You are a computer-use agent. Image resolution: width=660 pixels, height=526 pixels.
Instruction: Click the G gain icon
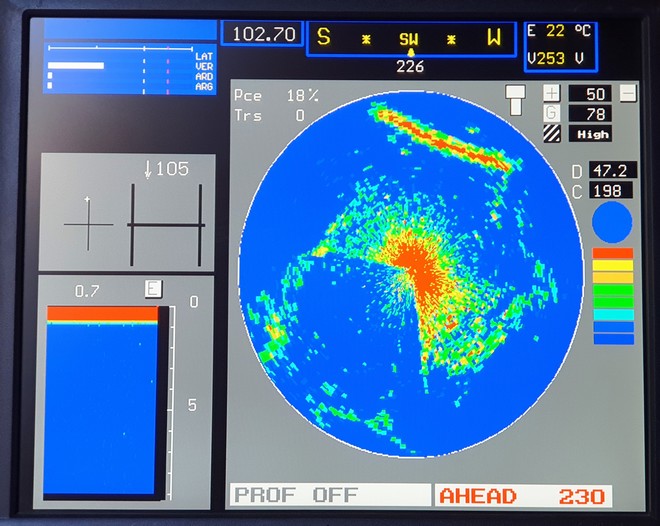pos(552,113)
